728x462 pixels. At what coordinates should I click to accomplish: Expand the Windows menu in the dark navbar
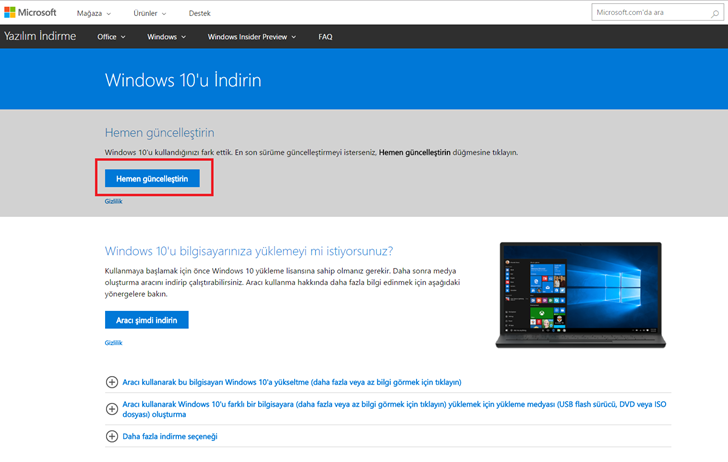click(x=166, y=37)
